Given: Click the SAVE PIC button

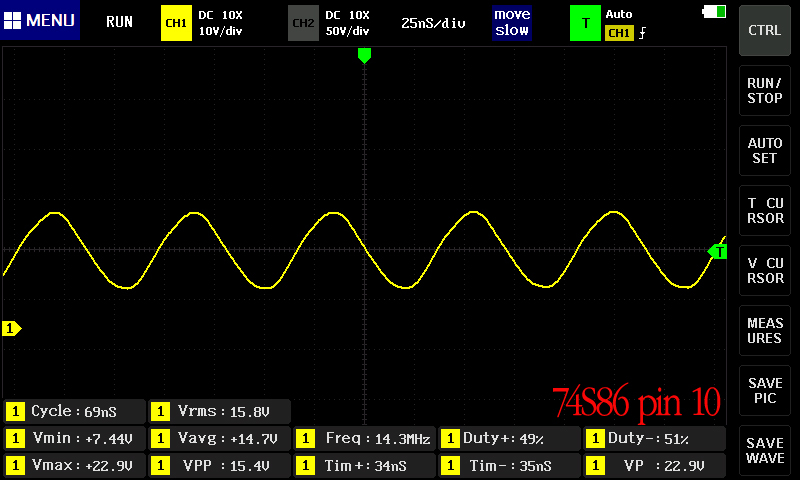Looking at the screenshot, I should [765, 391].
